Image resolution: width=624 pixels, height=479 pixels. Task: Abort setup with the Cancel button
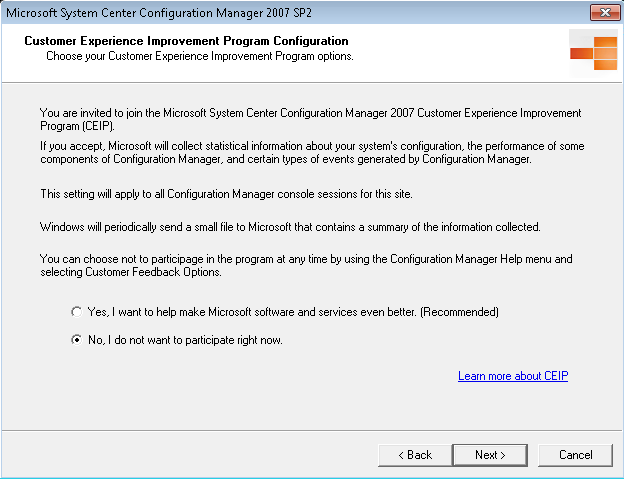click(575, 455)
